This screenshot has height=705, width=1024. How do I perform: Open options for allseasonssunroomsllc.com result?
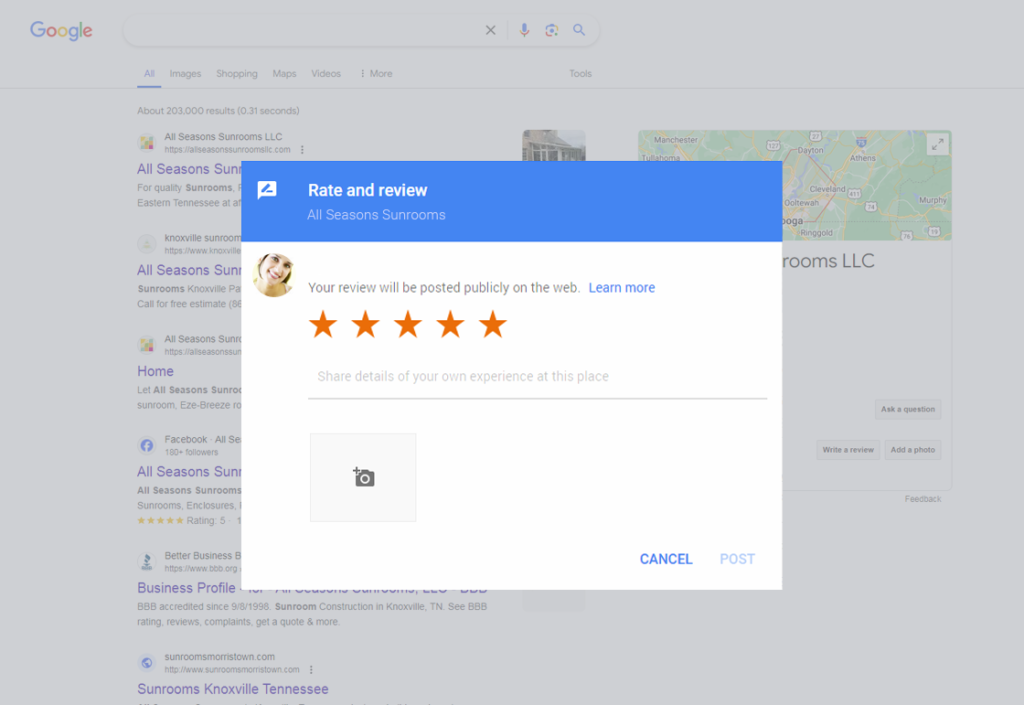[302, 149]
